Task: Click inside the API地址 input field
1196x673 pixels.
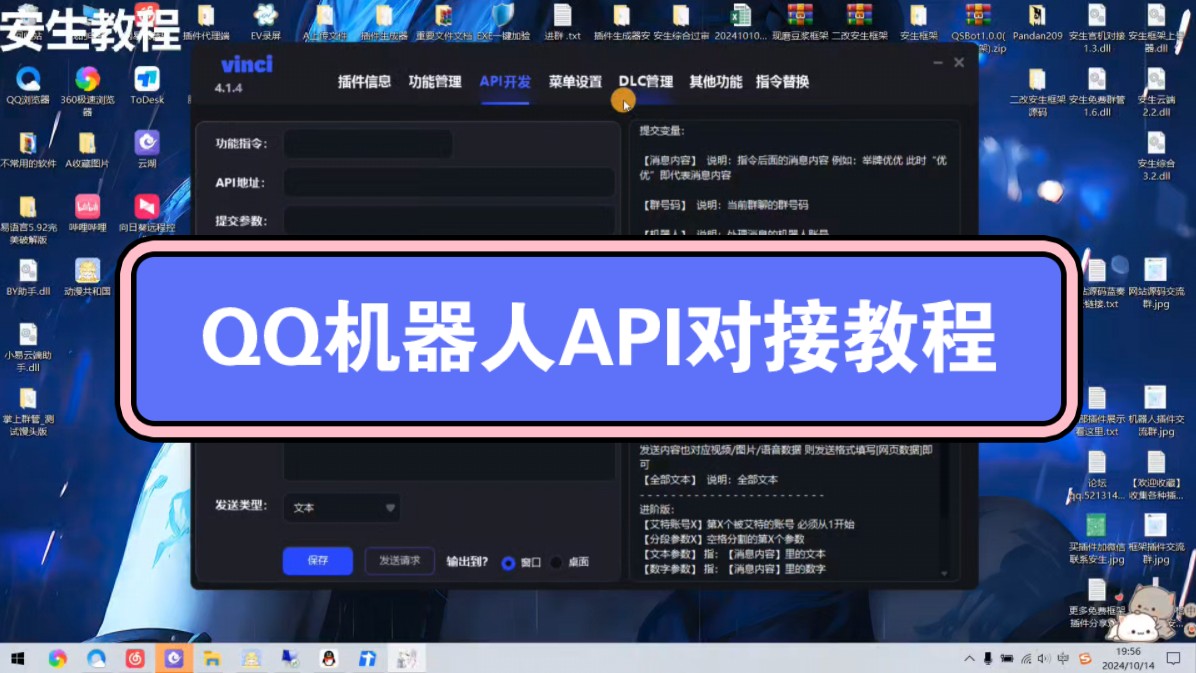Action: point(450,182)
